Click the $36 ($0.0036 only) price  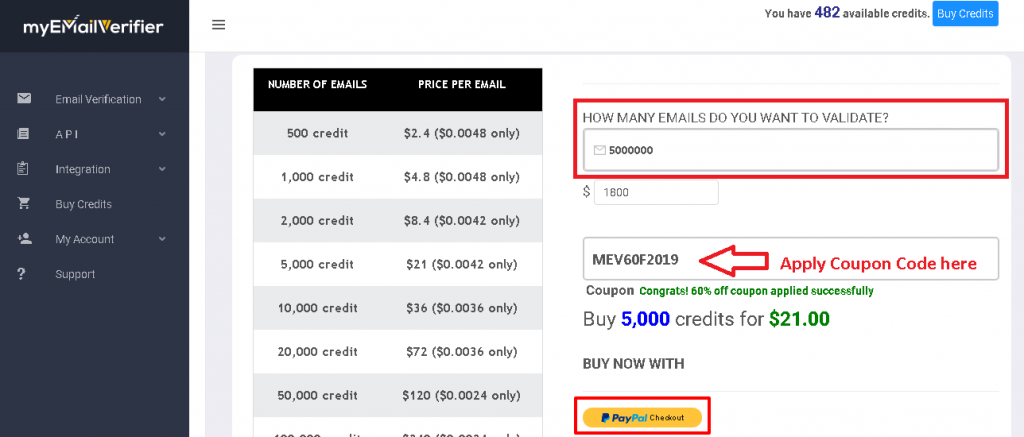pos(462,308)
